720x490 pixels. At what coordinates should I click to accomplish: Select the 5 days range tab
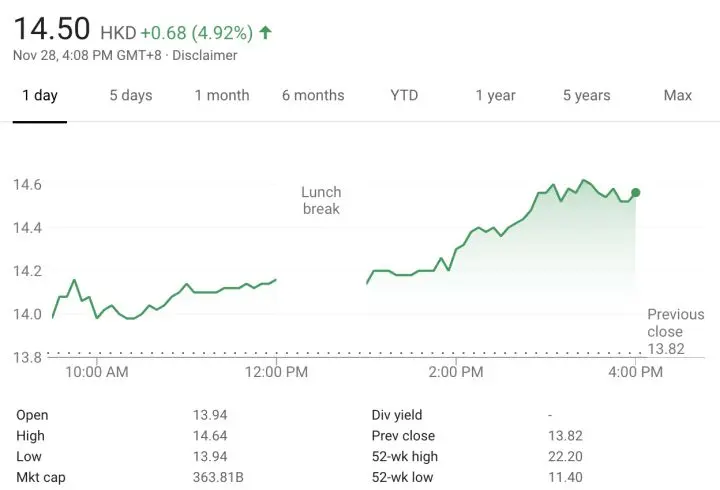(131, 96)
